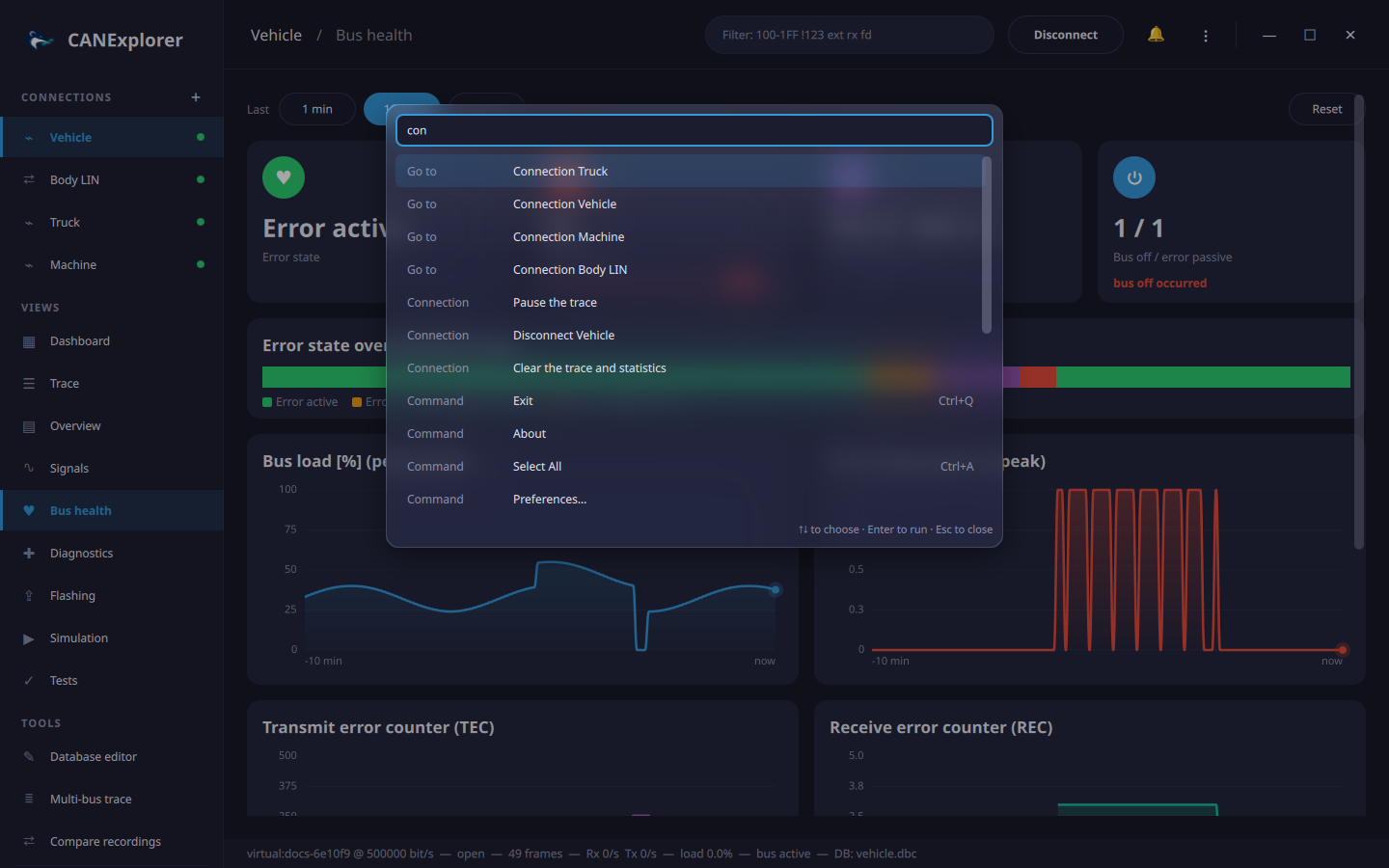Image resolution: width=1389 pixels, height=868 pixels.
Task: Click the Multi-bus trace icon
Action: (29, 800)
